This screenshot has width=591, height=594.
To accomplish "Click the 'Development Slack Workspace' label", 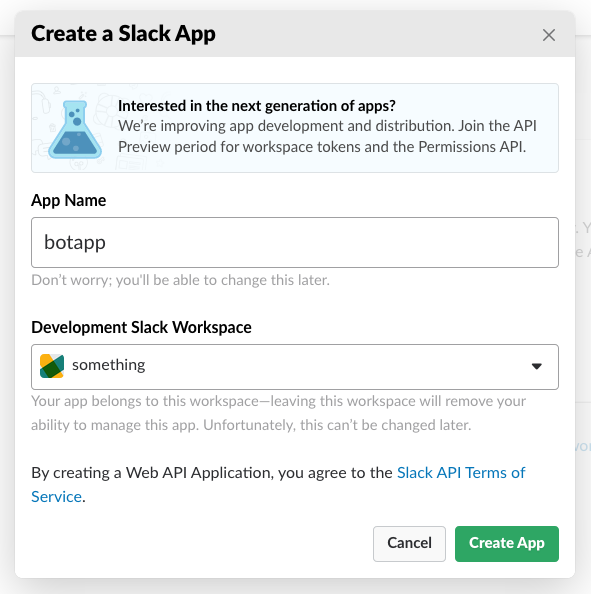I will [141, 327].
